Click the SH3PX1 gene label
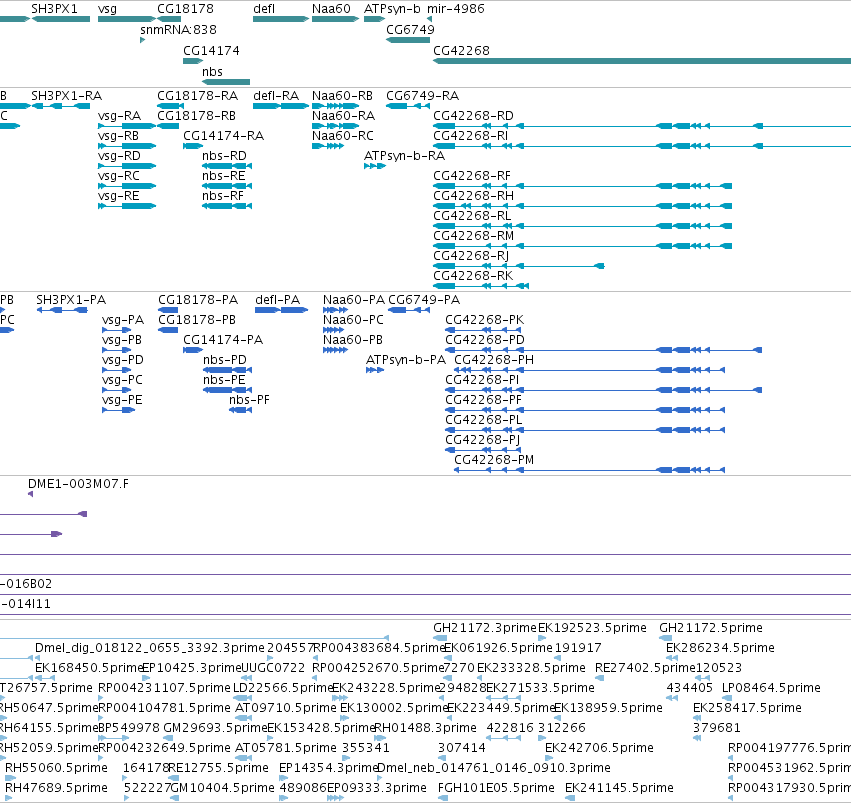 pyautogui.click(x=54, y=9)
